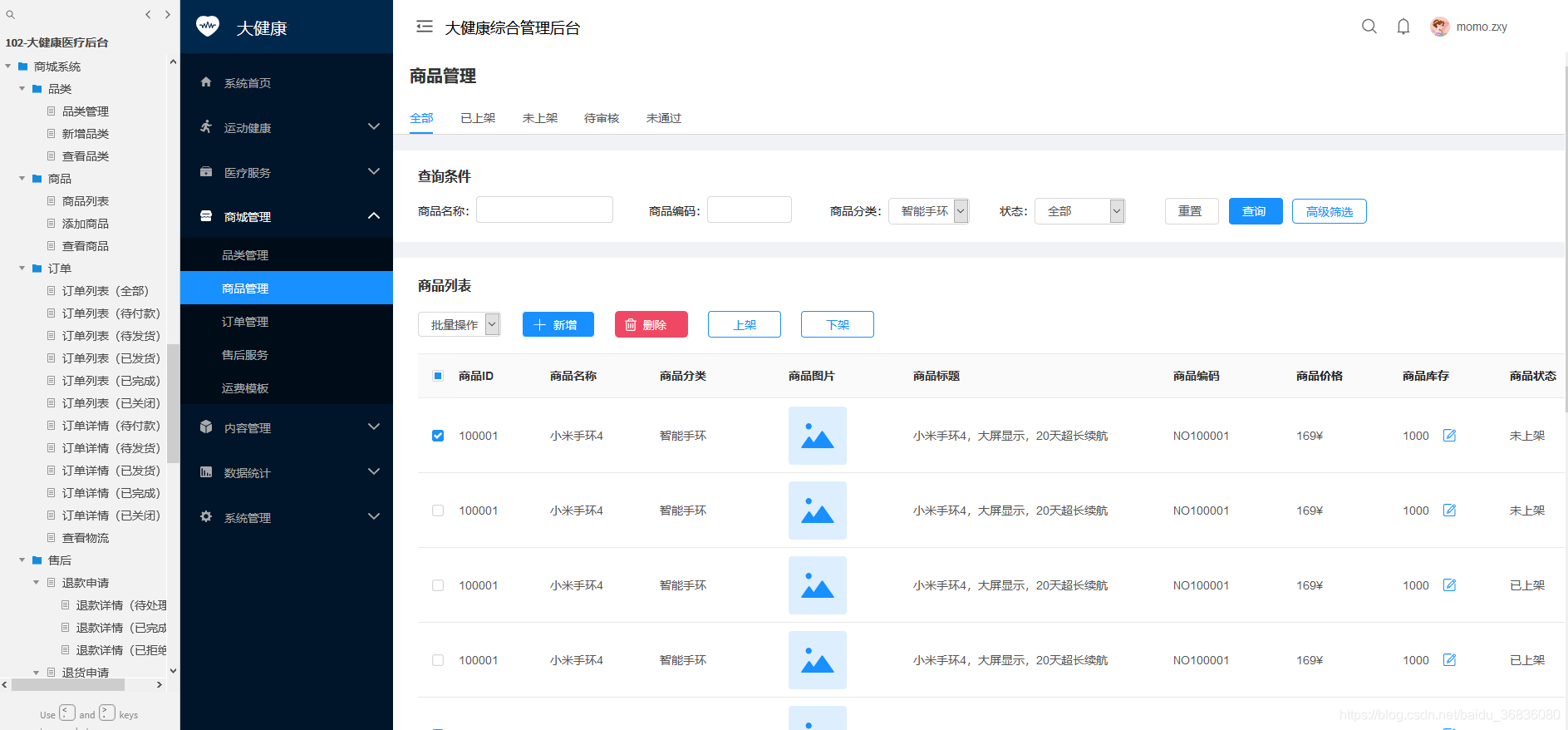Open the 状态 dropdown showing 全部
The width and height of the screenshot is (1568, 730).
pyautogui.click(x=1079, y=211)
